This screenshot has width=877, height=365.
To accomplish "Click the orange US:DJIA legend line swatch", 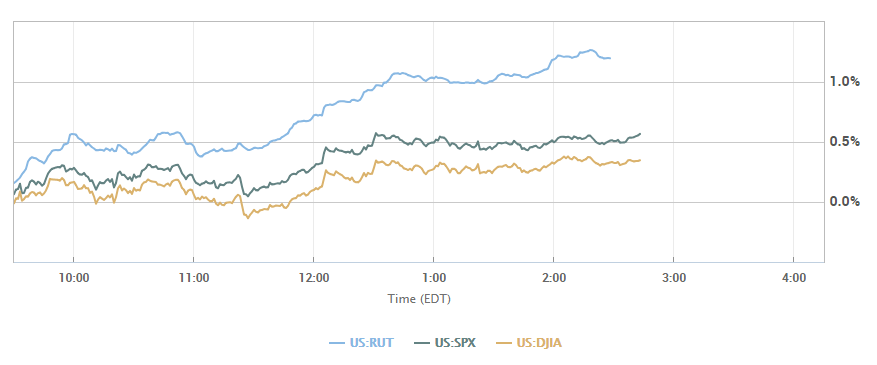I will [x=503, y=343].
